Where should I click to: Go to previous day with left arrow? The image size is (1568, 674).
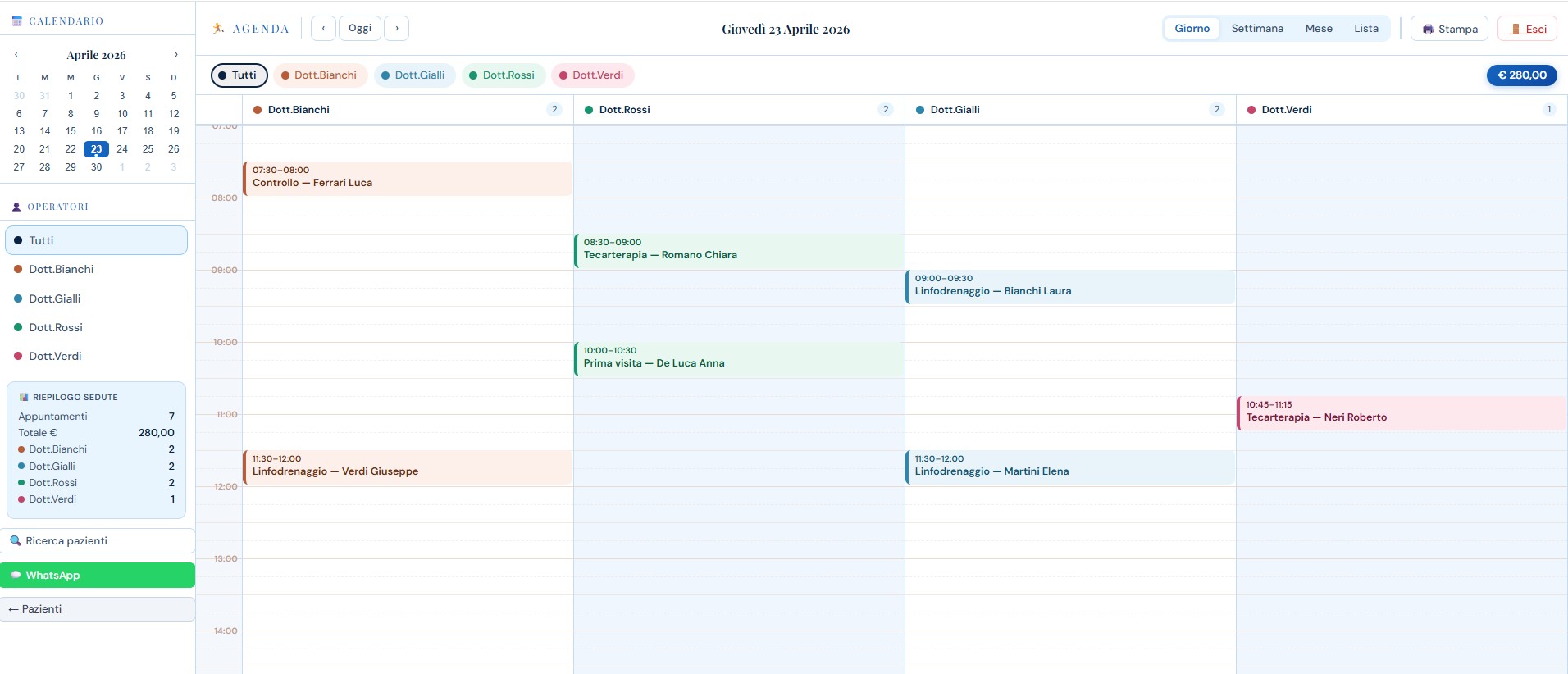click(323, 29)
